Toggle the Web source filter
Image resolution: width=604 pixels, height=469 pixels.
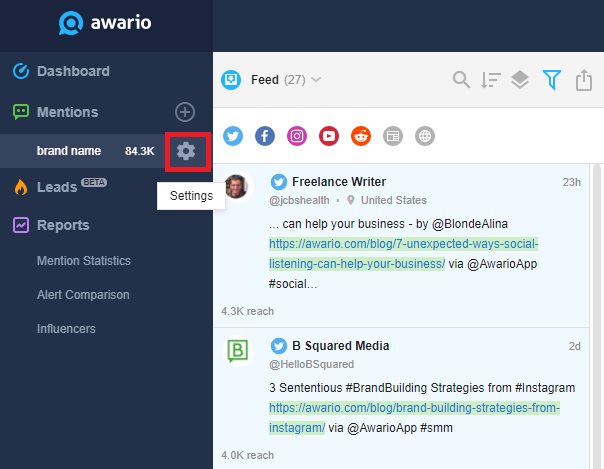coord(425,136)
